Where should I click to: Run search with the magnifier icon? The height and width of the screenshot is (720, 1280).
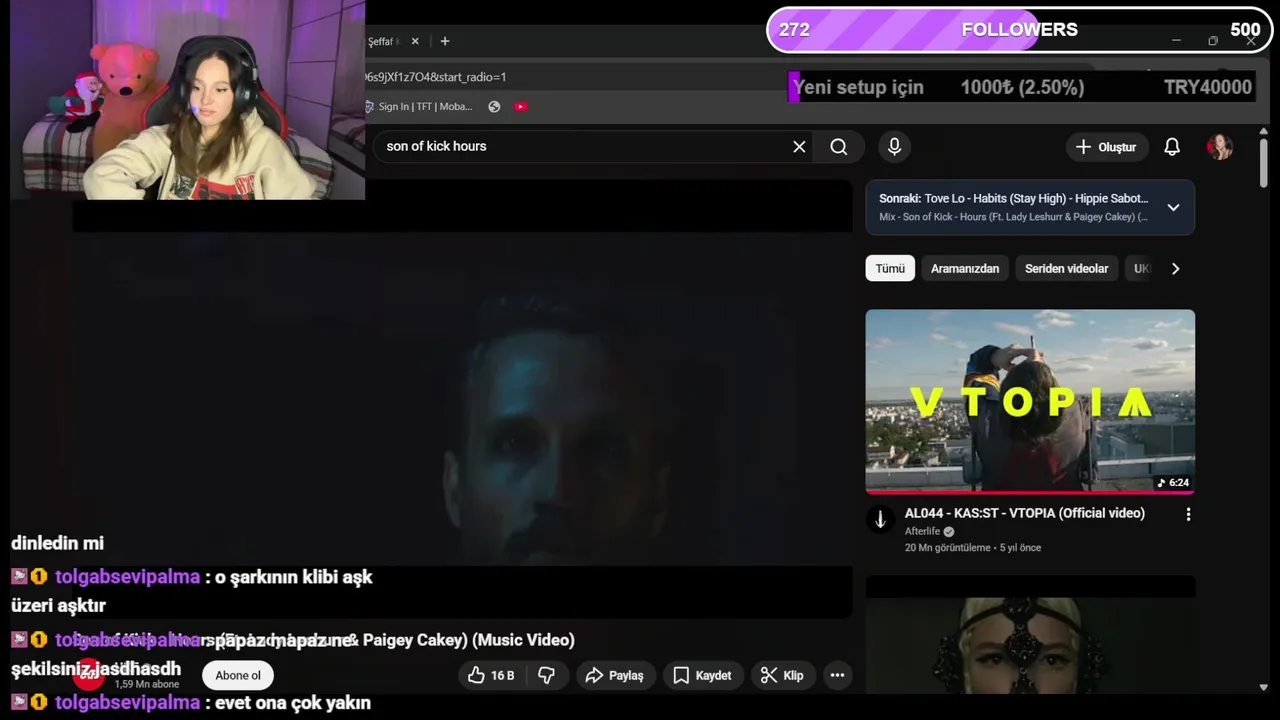(839, 147)
